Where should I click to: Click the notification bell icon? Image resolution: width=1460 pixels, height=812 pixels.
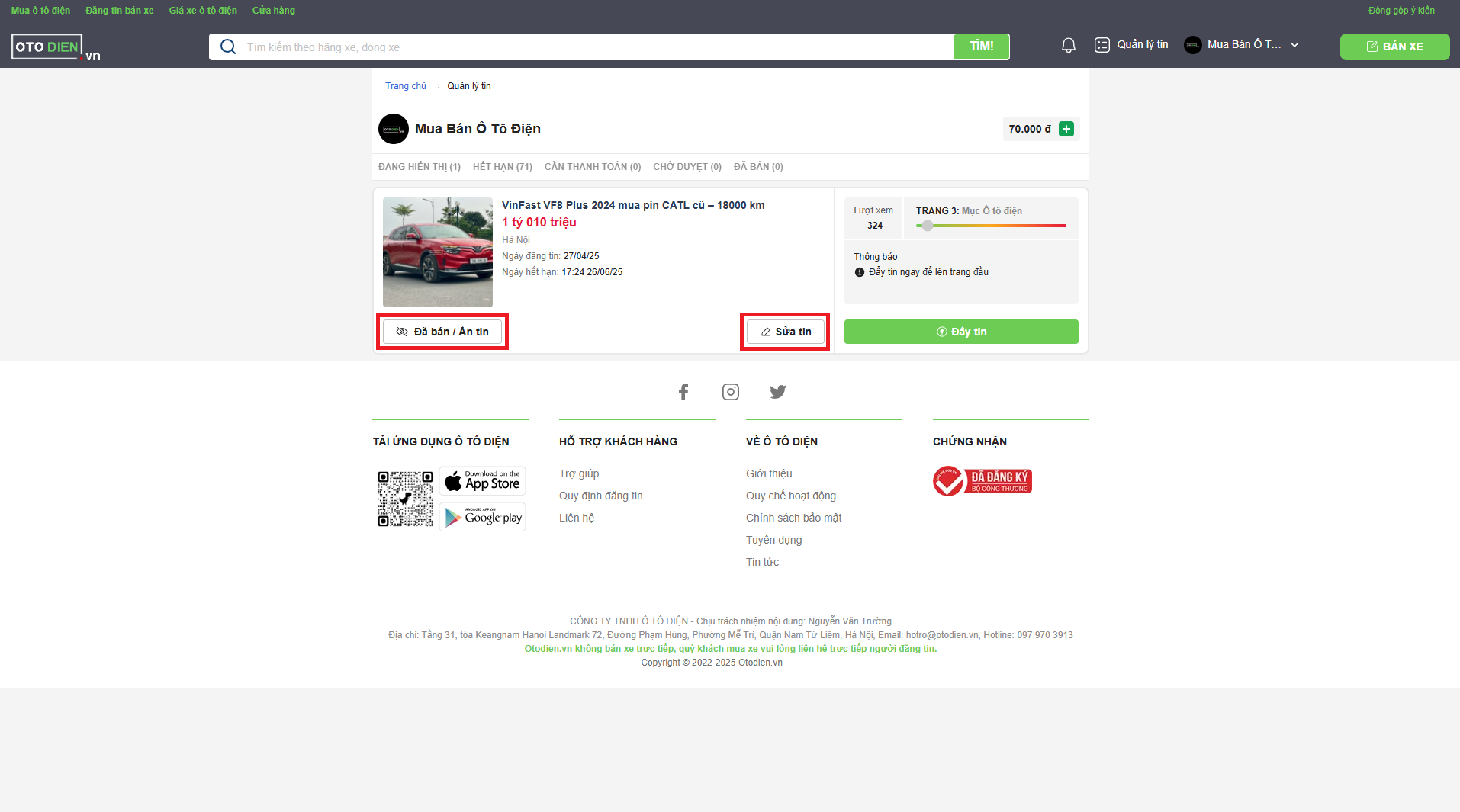[1068, 46]
